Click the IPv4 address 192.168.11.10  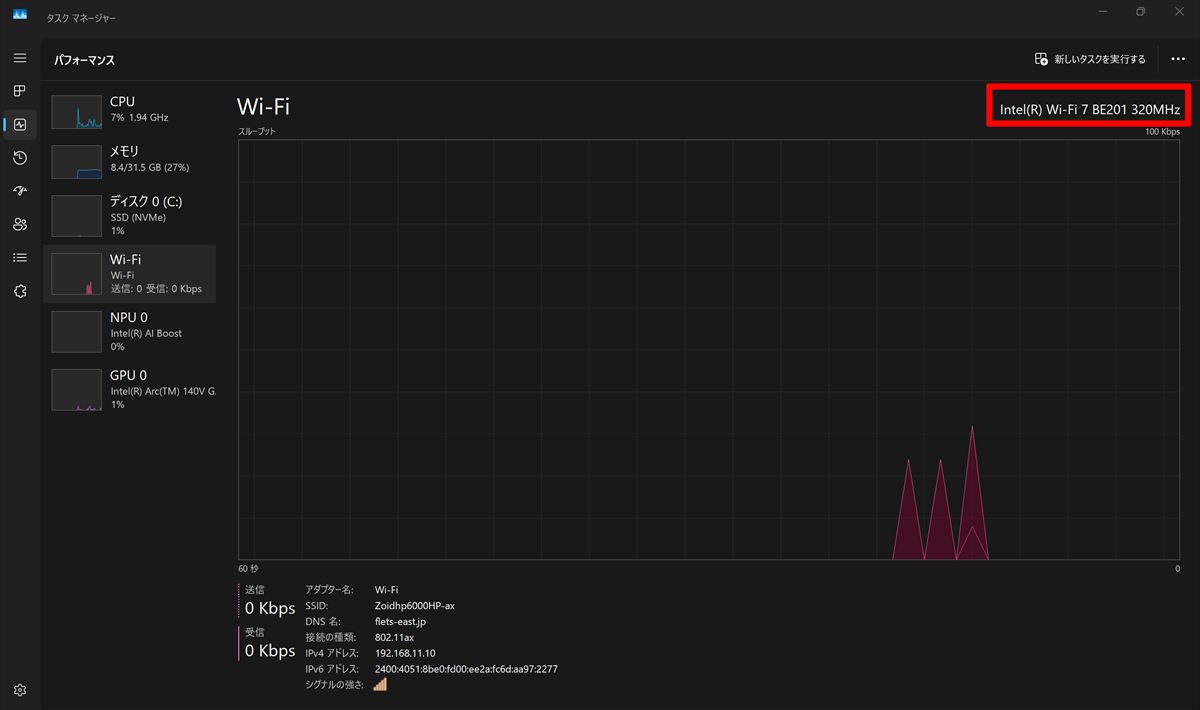click(405, 653)
